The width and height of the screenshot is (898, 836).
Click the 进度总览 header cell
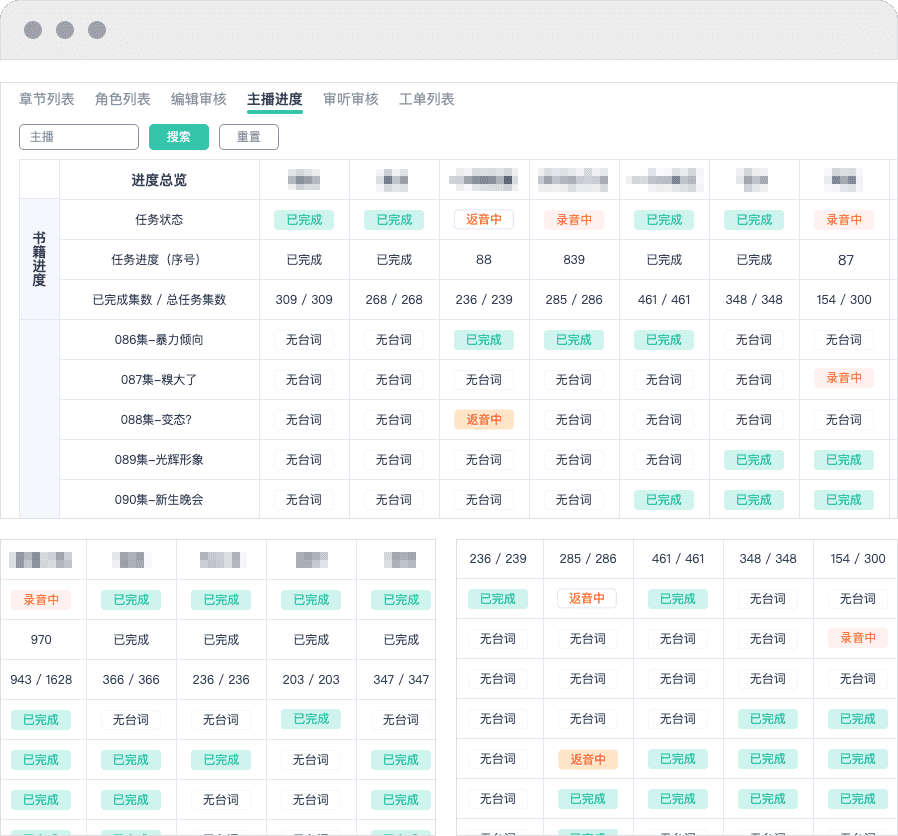coord(159,181)
